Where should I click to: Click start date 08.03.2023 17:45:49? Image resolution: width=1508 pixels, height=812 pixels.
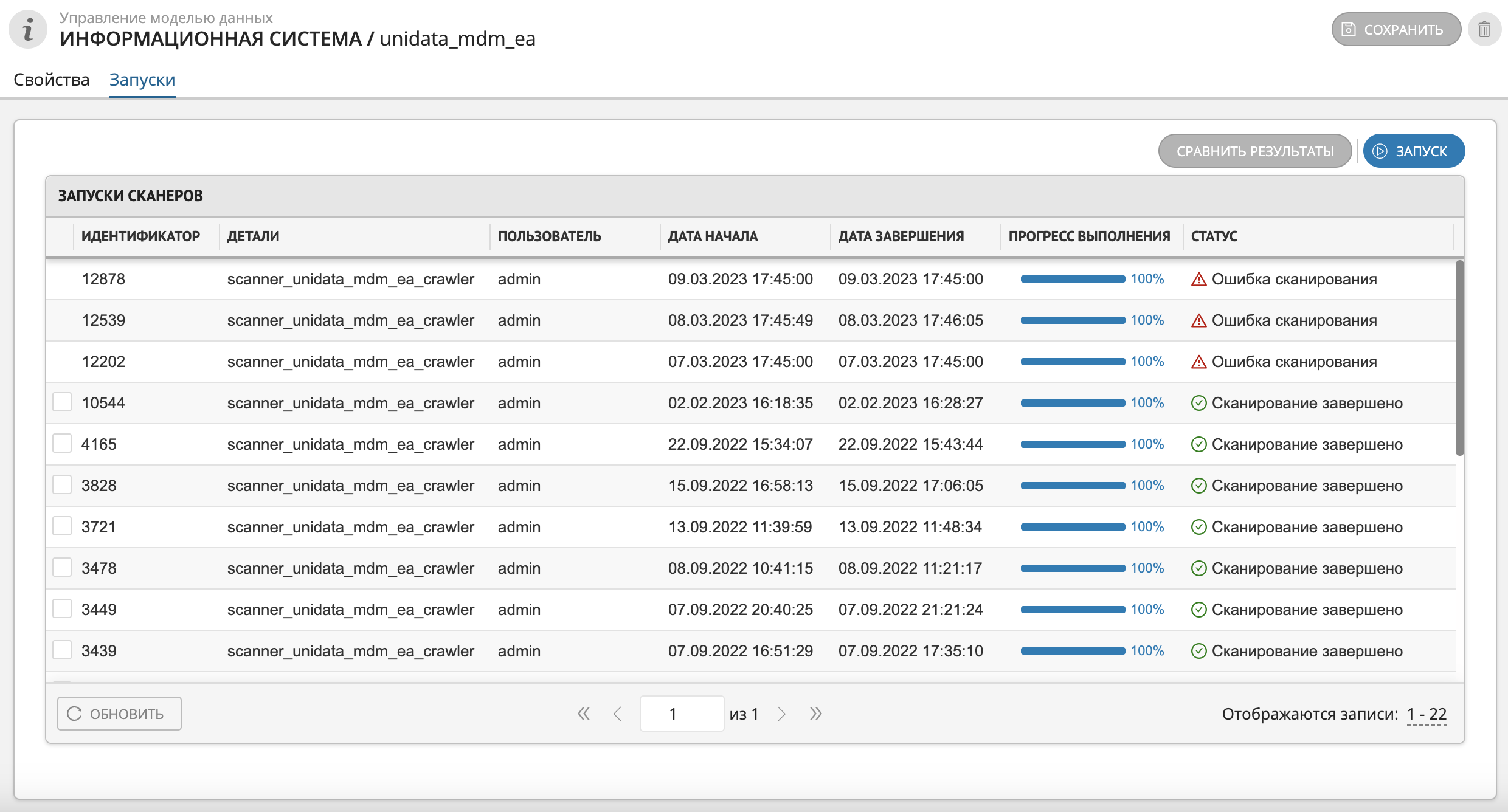(741, 320)
